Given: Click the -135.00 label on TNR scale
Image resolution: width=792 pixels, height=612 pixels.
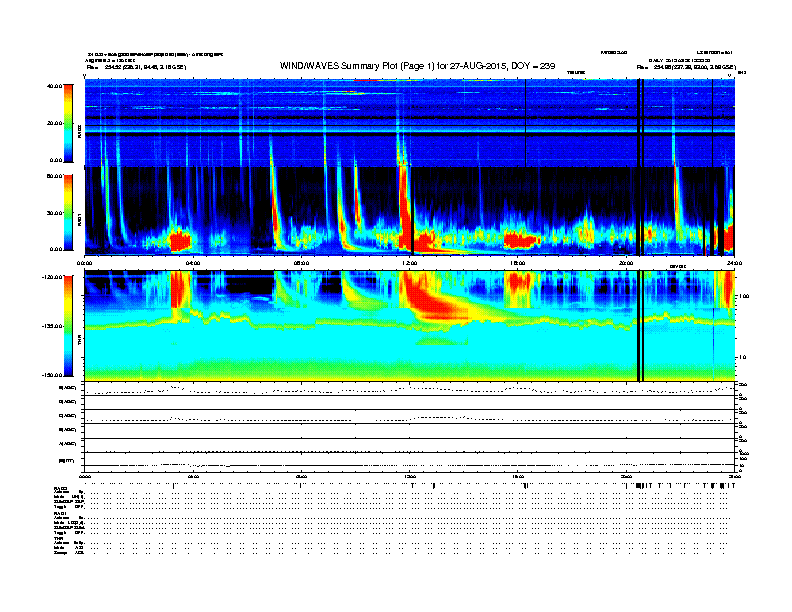Looking at the screenshot, I should click(x=52, y=326).
